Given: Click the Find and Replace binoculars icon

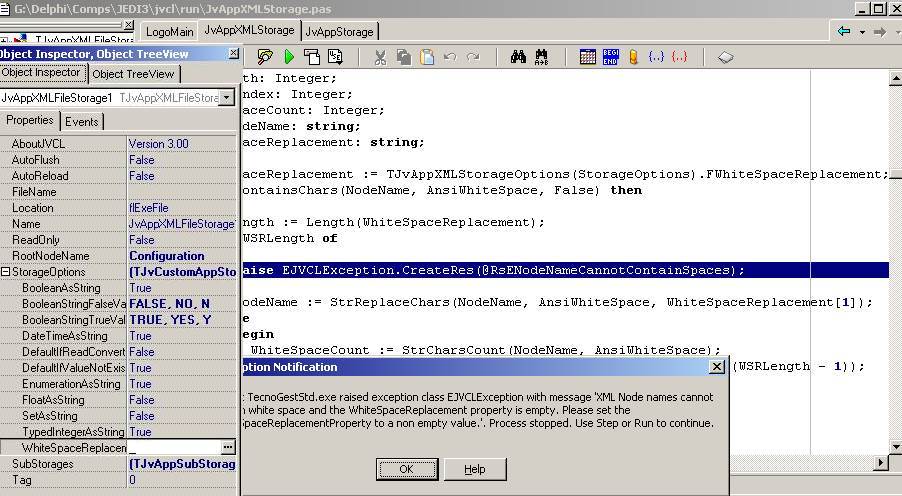Looking at the screenshot, I should coord(541,57).
